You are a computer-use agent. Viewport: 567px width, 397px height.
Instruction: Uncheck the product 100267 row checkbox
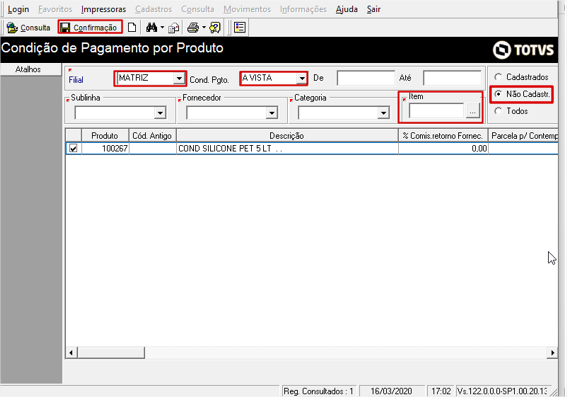coord(73,148)
